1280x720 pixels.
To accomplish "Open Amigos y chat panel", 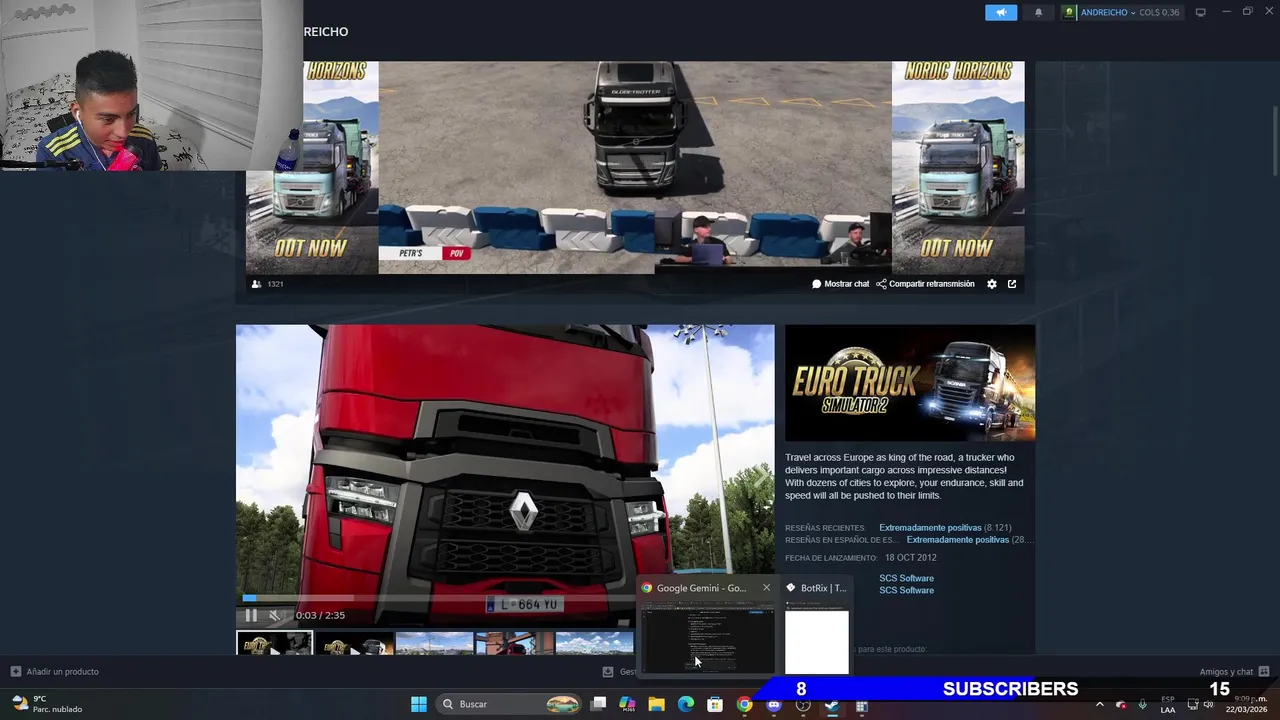I will click(x=1234, y=672).
